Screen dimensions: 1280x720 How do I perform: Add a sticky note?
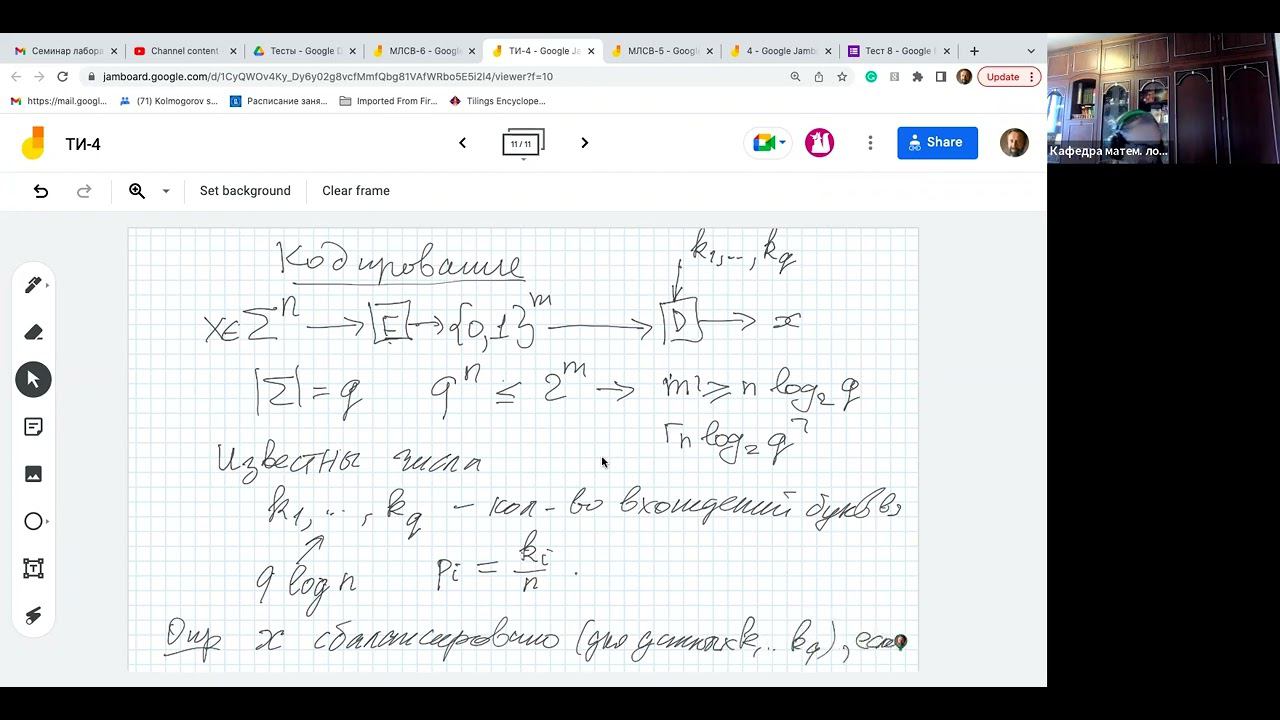(x=33, y=427)
